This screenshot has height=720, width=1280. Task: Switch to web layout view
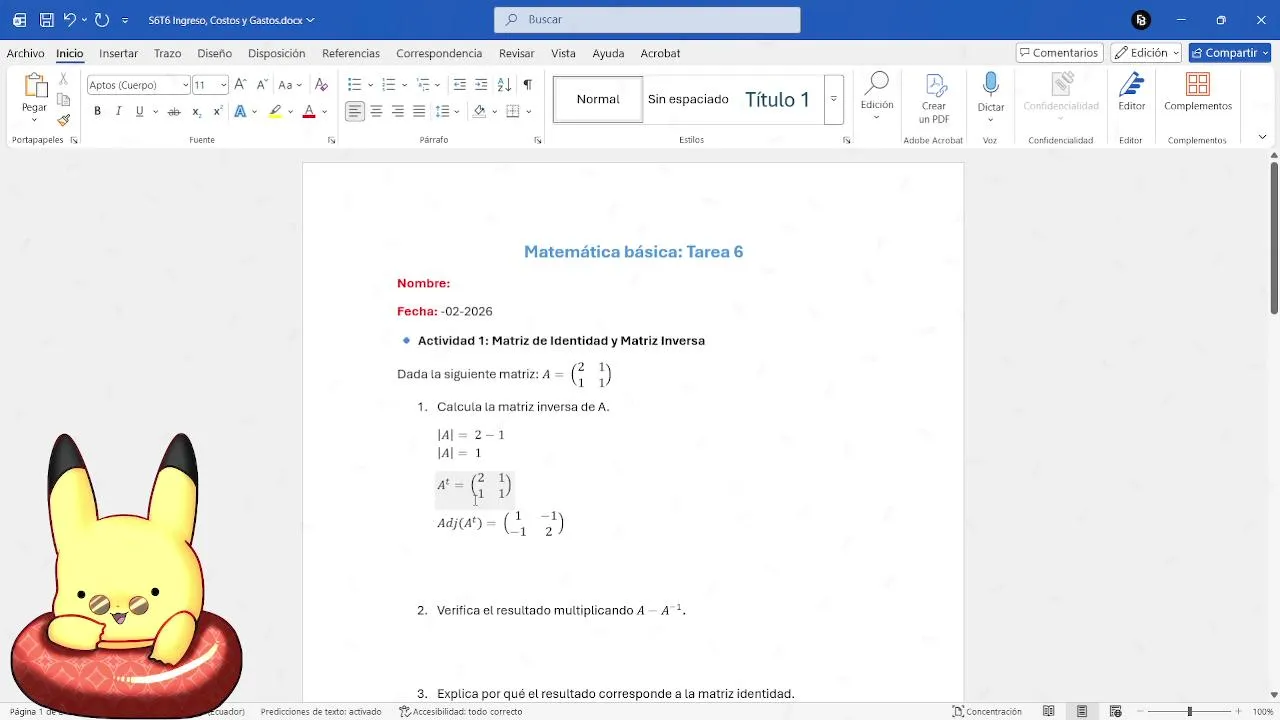[1116, 712]
